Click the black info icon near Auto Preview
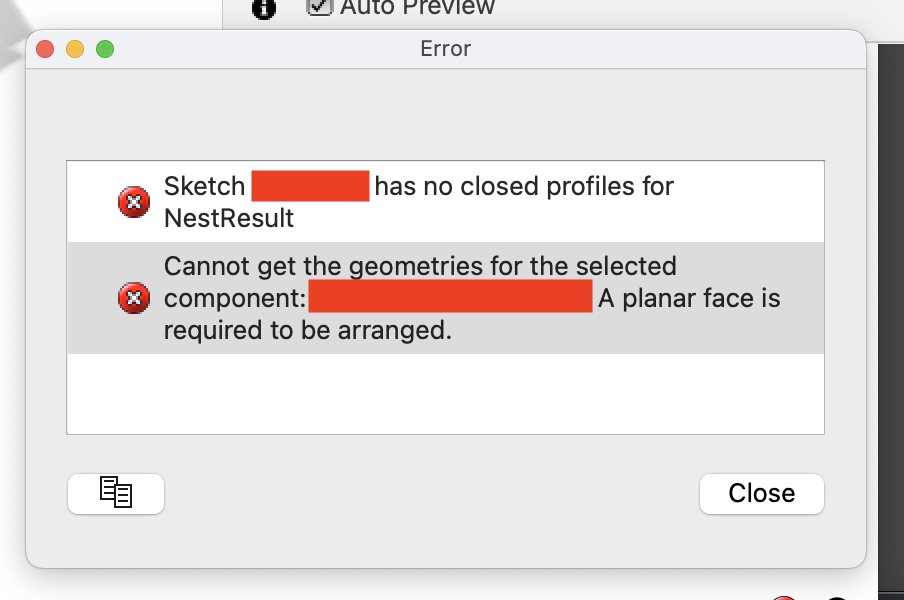This screenshot has width=904, height=600. 262,10
